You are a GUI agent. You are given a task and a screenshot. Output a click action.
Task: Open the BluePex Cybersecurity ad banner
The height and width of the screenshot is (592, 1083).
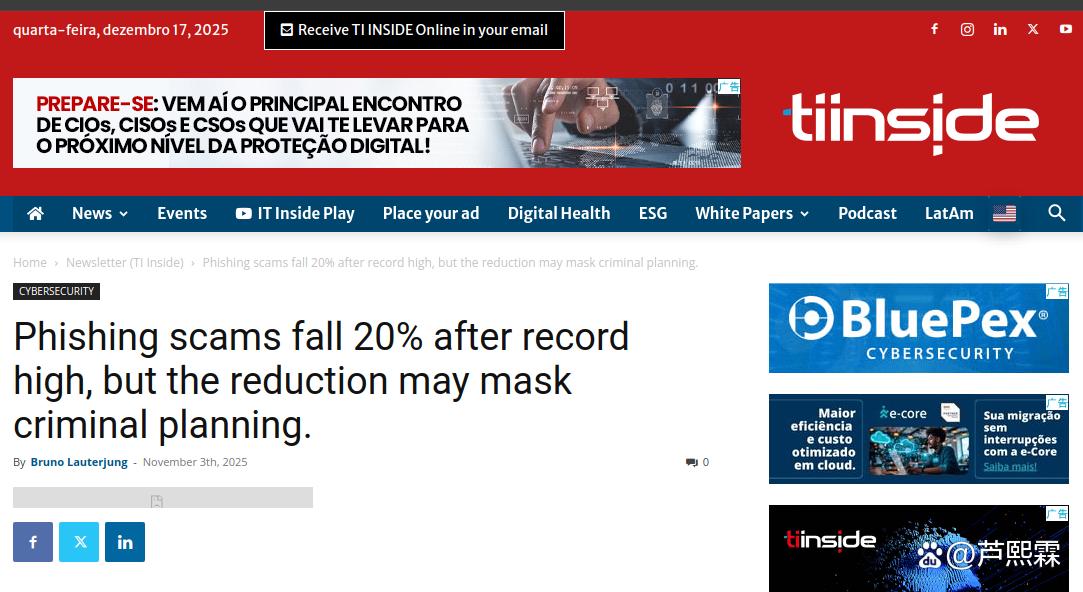point(919,328)
